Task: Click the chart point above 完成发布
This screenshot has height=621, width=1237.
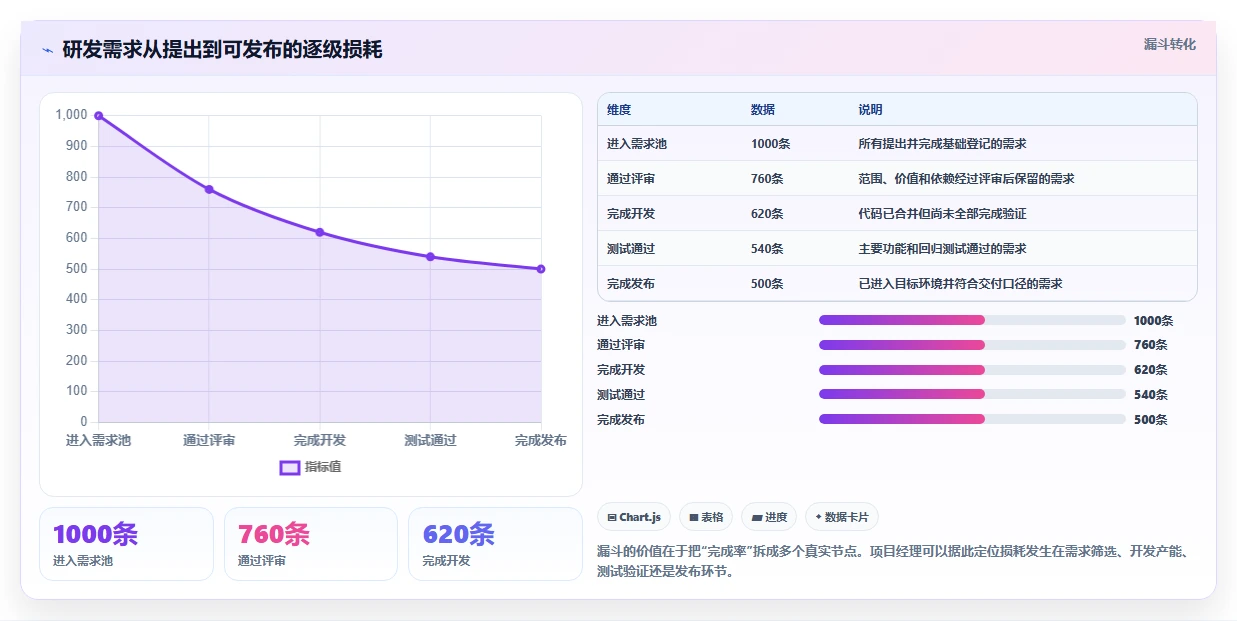Action: click(541, 269)
